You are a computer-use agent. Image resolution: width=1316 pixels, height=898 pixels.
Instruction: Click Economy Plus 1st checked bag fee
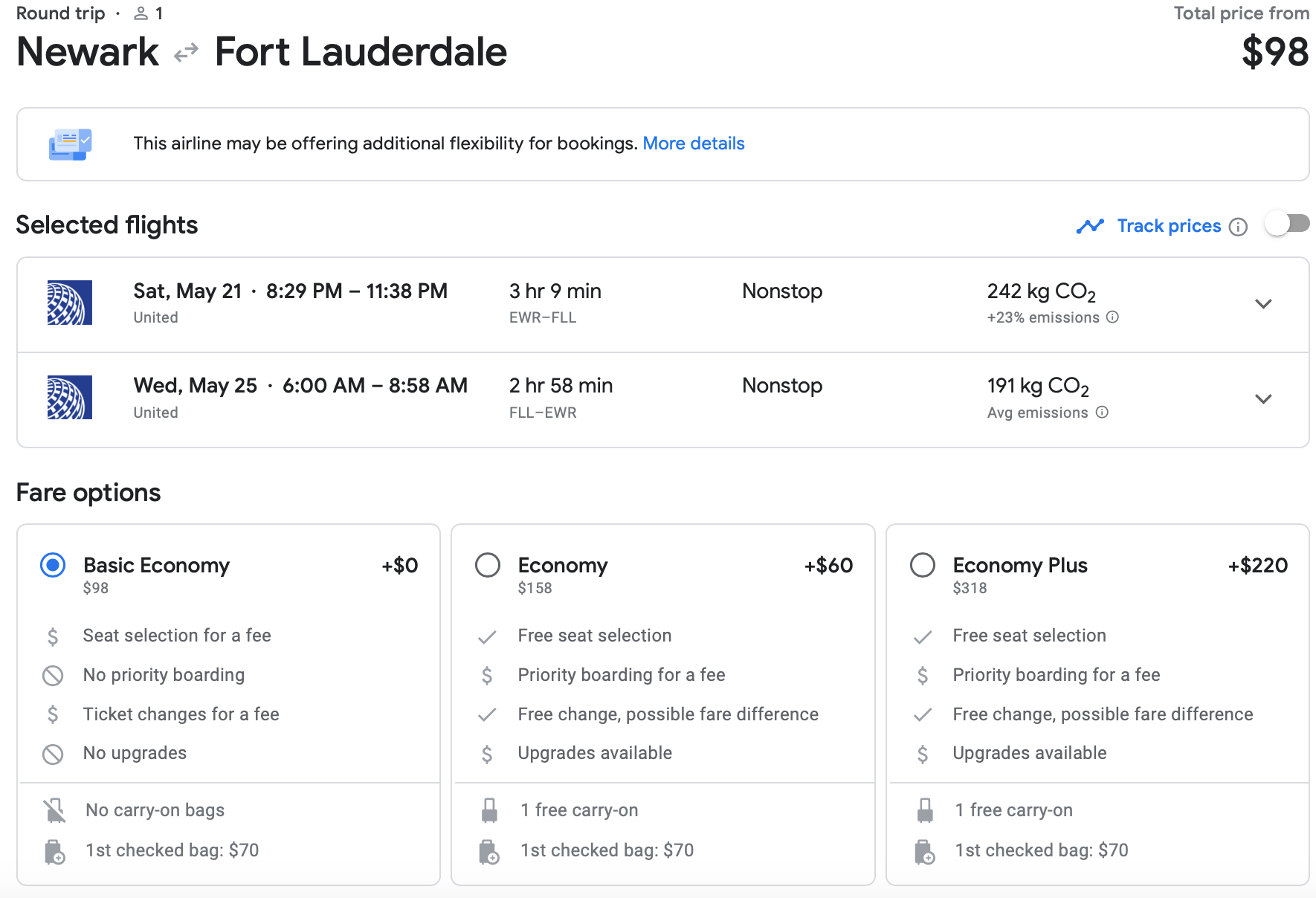pos(1041,850)
